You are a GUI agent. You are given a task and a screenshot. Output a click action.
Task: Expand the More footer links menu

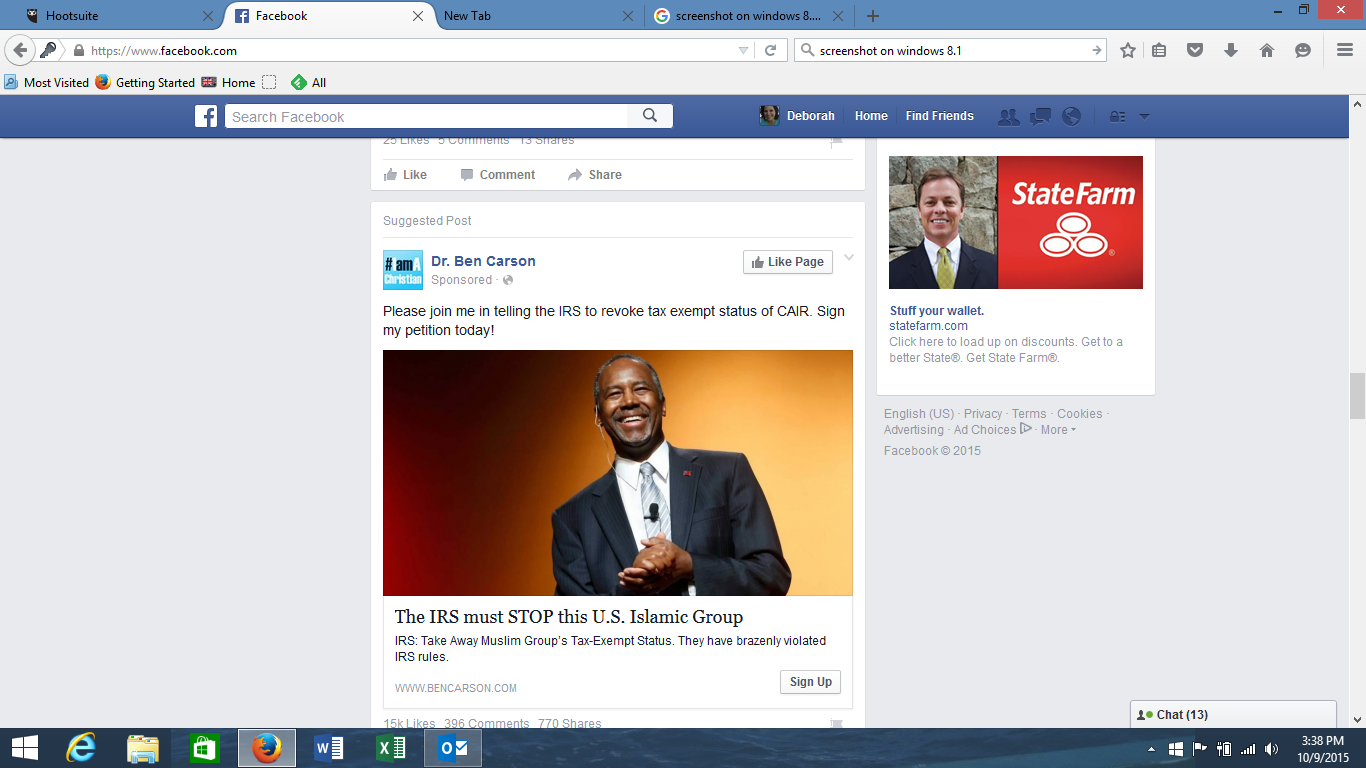click(1058, 430)
